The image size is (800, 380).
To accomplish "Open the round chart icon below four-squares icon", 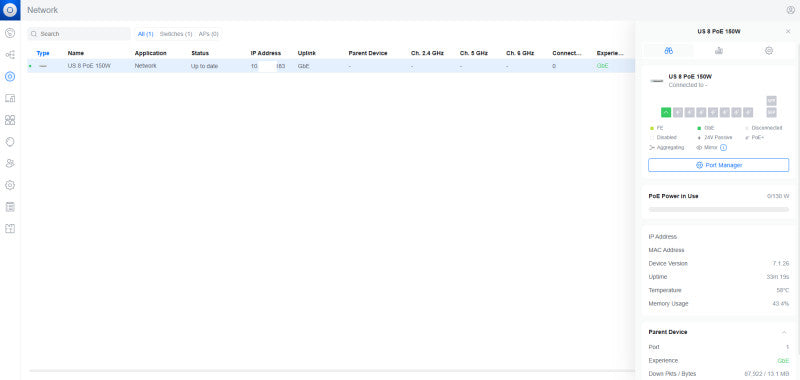I will [10, 142].
